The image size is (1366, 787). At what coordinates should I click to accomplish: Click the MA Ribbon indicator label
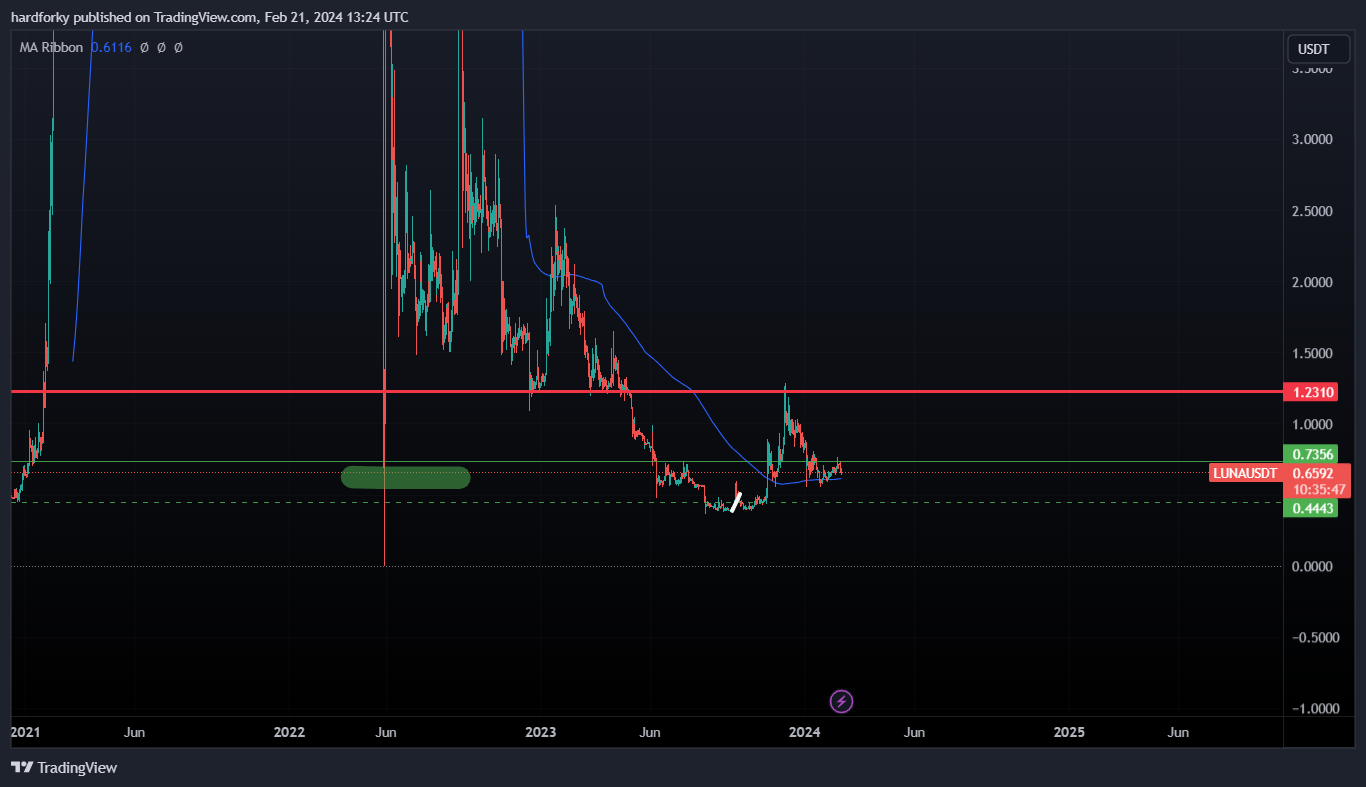tap(51, 47)
